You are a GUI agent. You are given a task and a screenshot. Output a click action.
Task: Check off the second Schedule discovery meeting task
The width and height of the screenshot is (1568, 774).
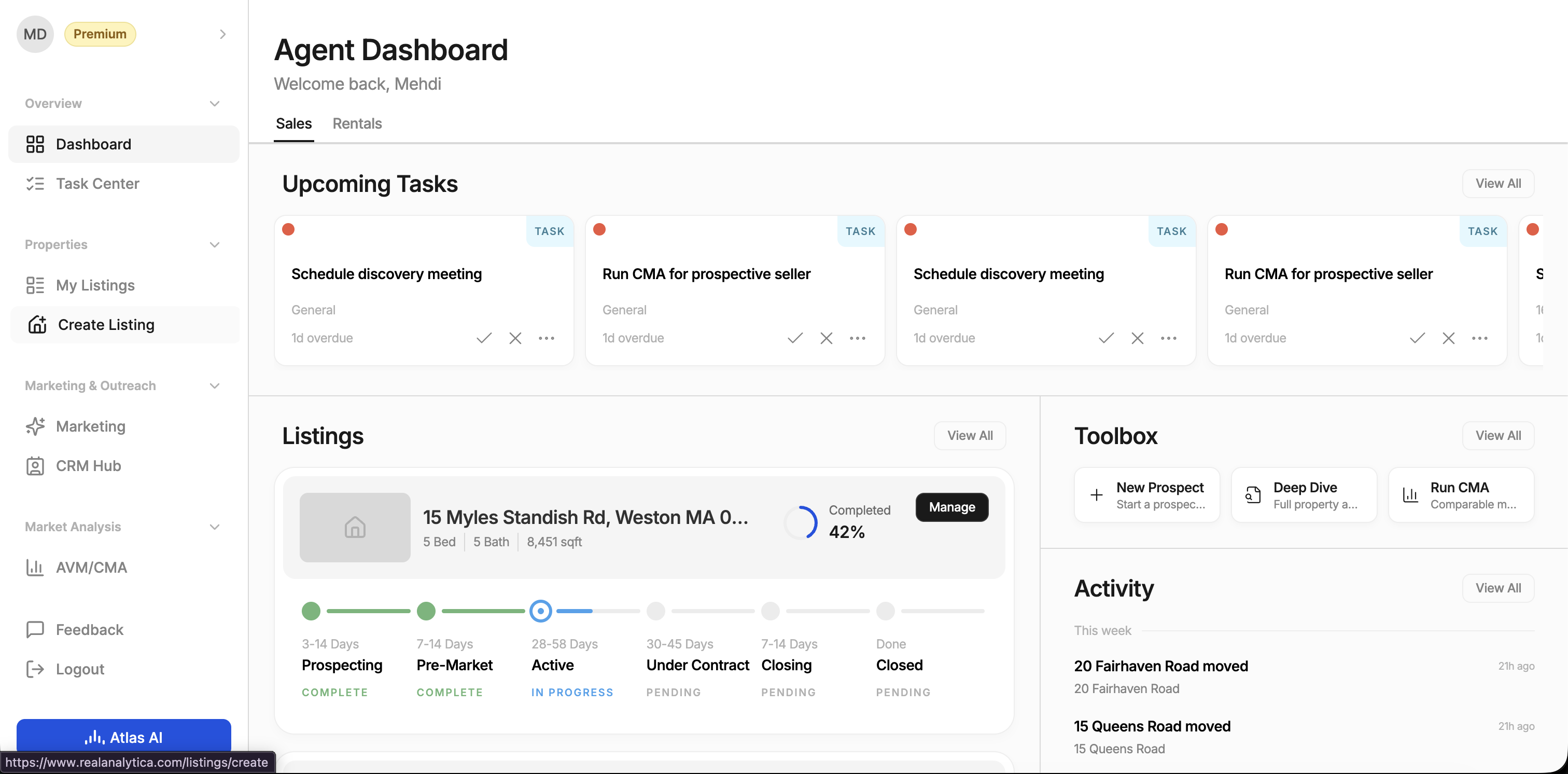tap(1106, 338)
